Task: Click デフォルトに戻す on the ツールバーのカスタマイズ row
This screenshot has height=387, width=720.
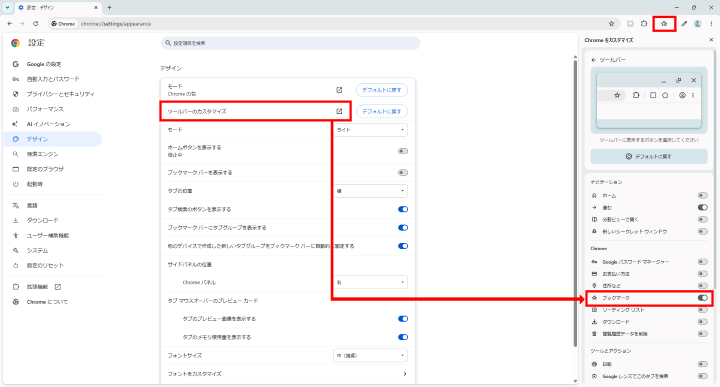Action: click(x=382, y=111)
